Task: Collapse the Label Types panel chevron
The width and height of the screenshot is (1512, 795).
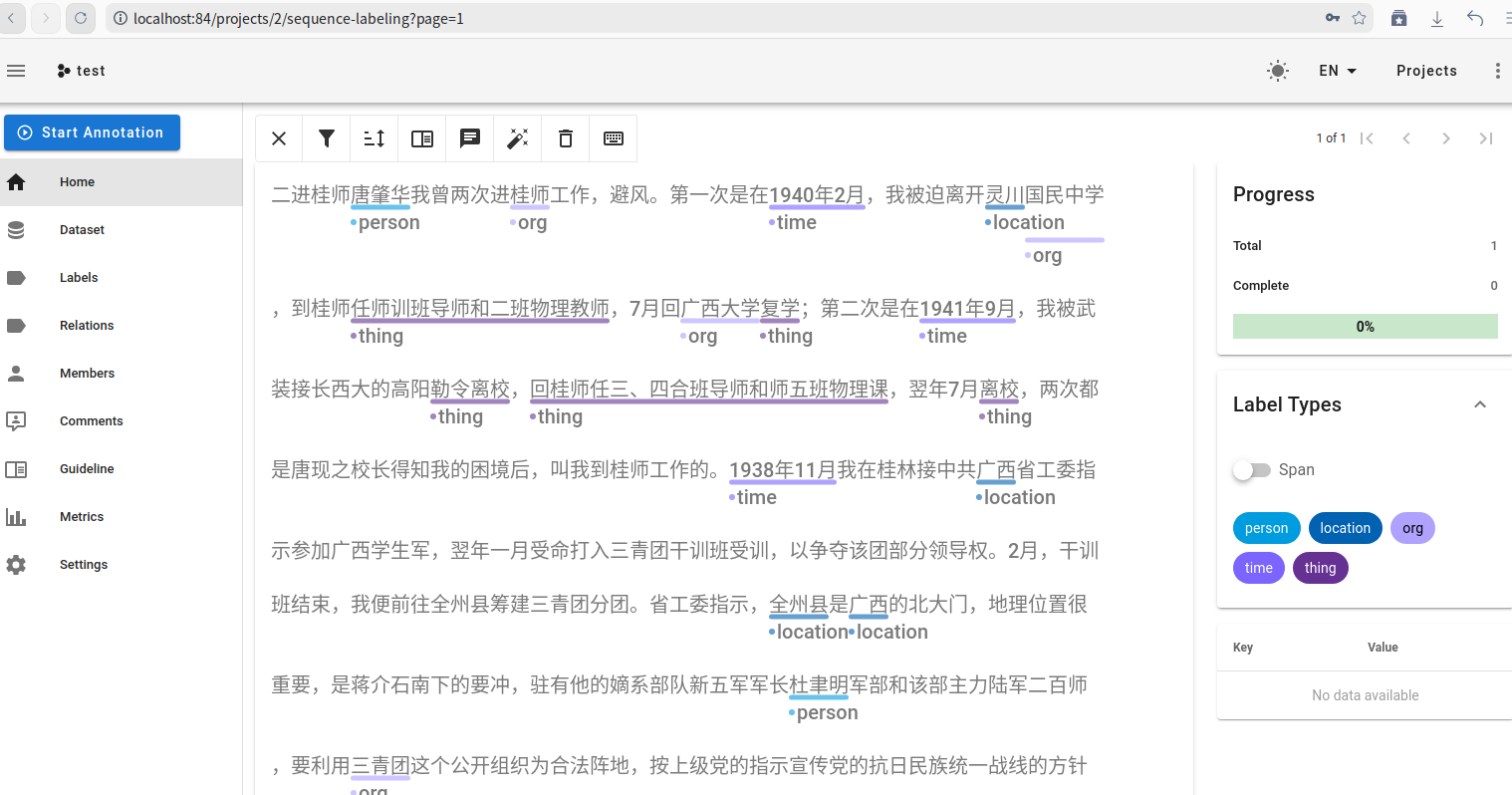Action: coord(1479,404)
